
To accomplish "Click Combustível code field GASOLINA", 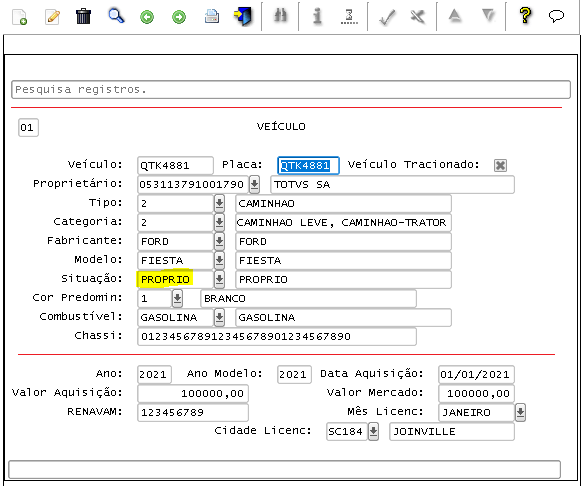I will [175, 317].
